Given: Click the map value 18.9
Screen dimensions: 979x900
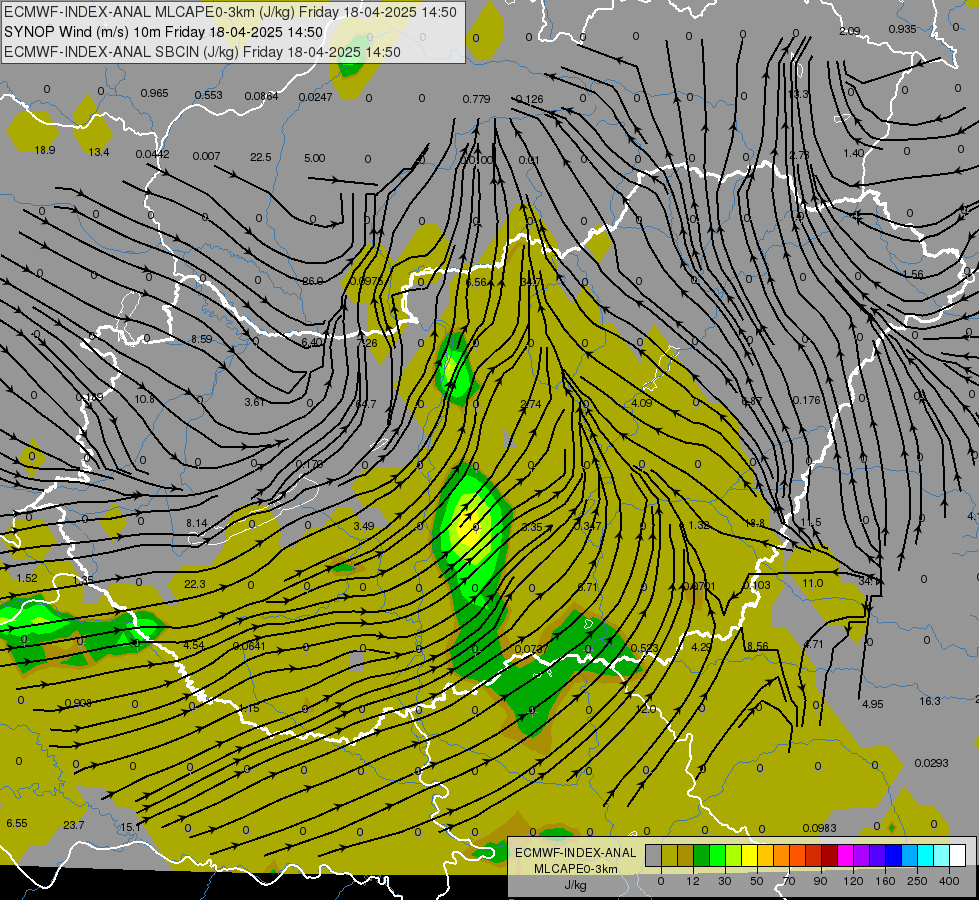Looking at the screenshot, I should (45, 150).
